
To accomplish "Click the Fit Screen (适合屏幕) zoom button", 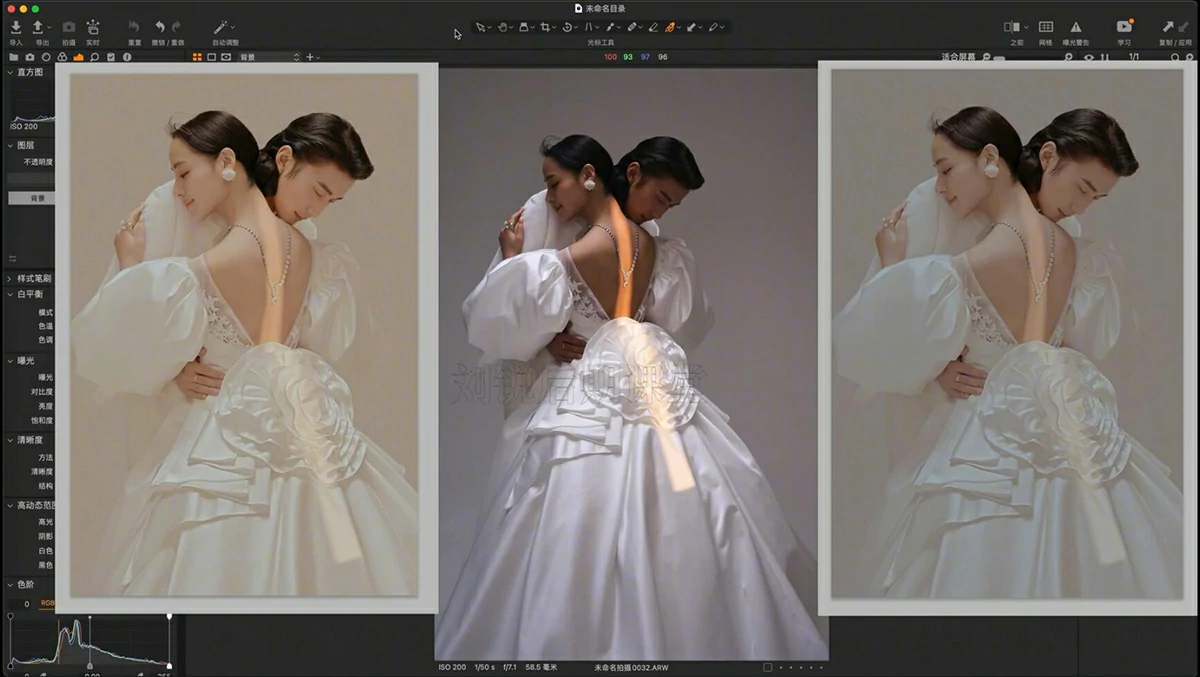I will click(959, 57).
